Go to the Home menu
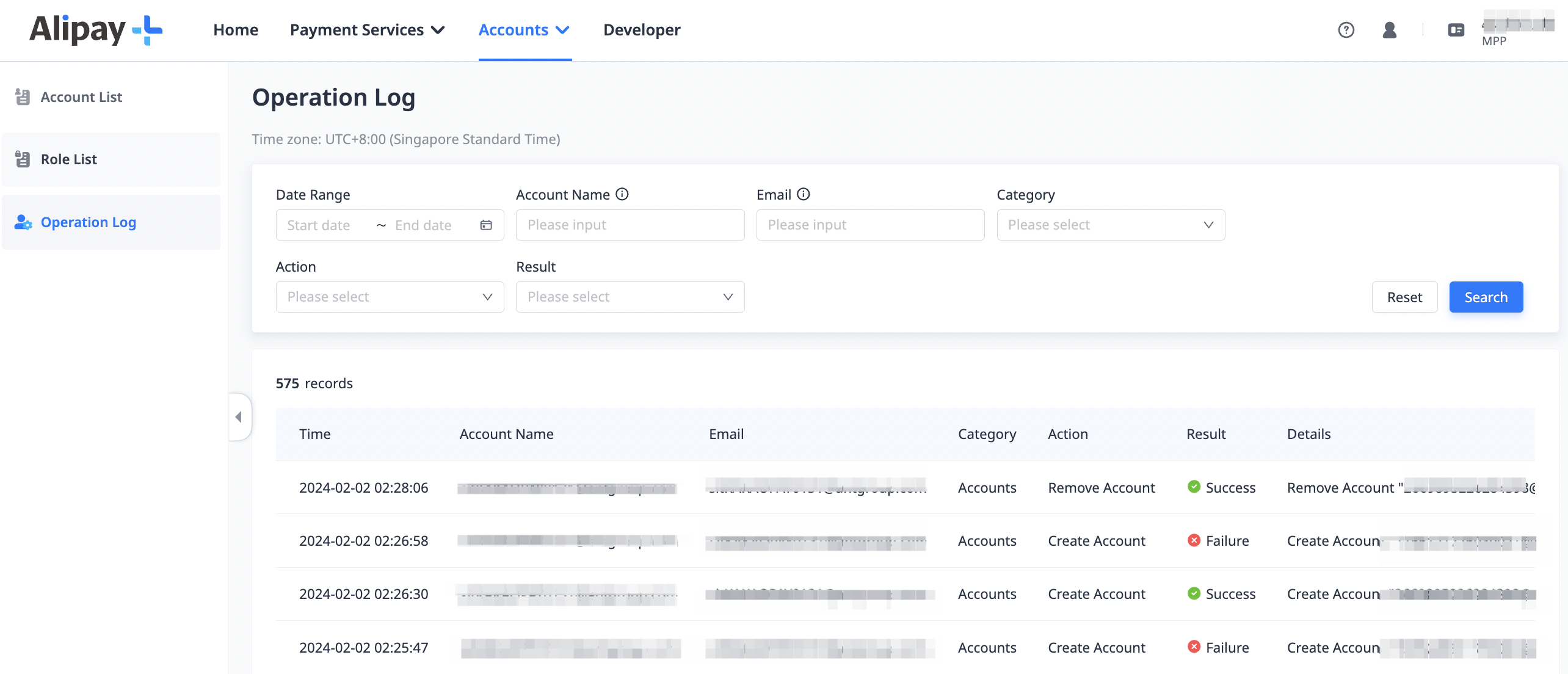 236,30
